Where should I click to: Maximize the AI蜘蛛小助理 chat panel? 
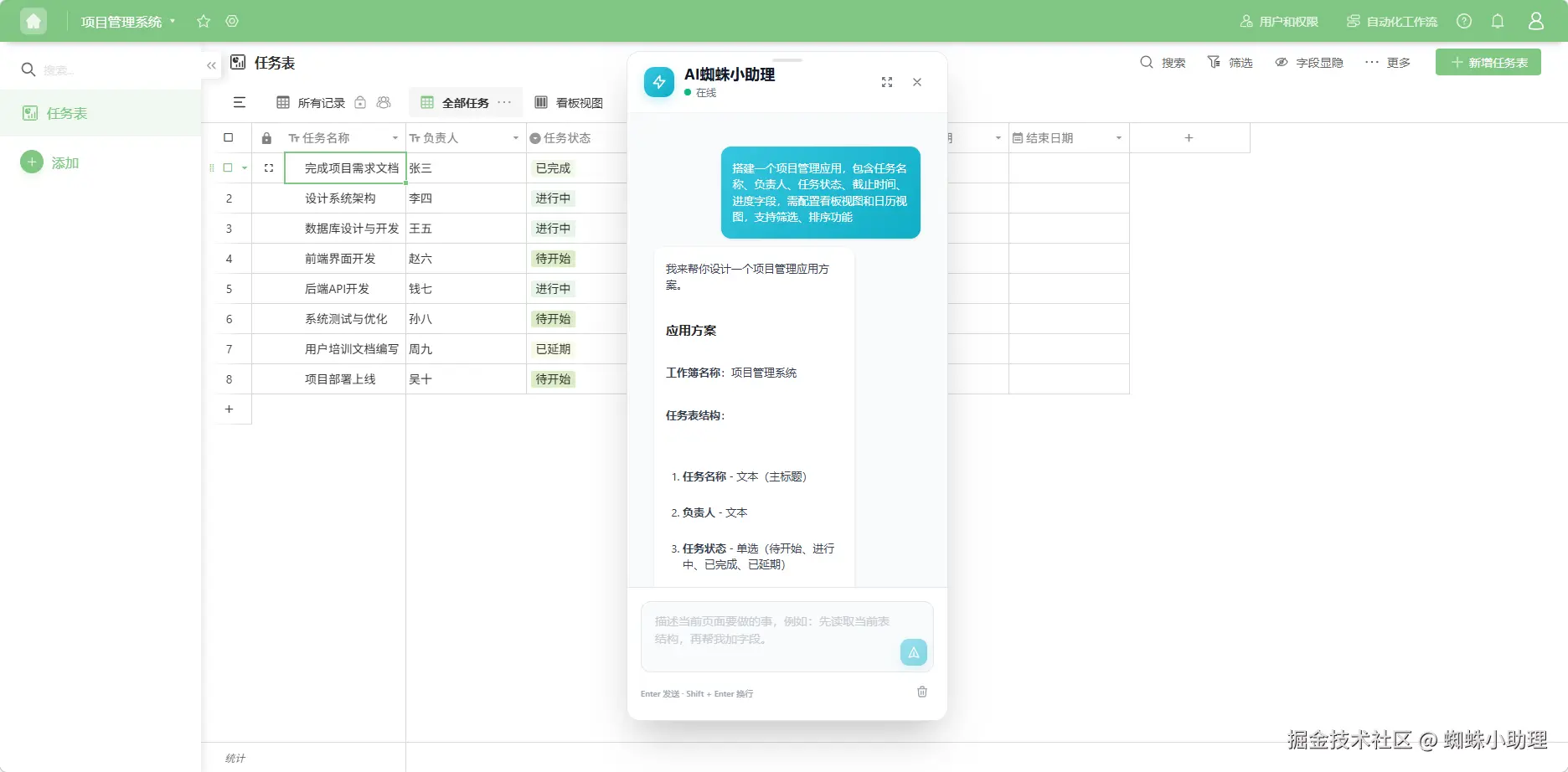click(x=887, y=82)
